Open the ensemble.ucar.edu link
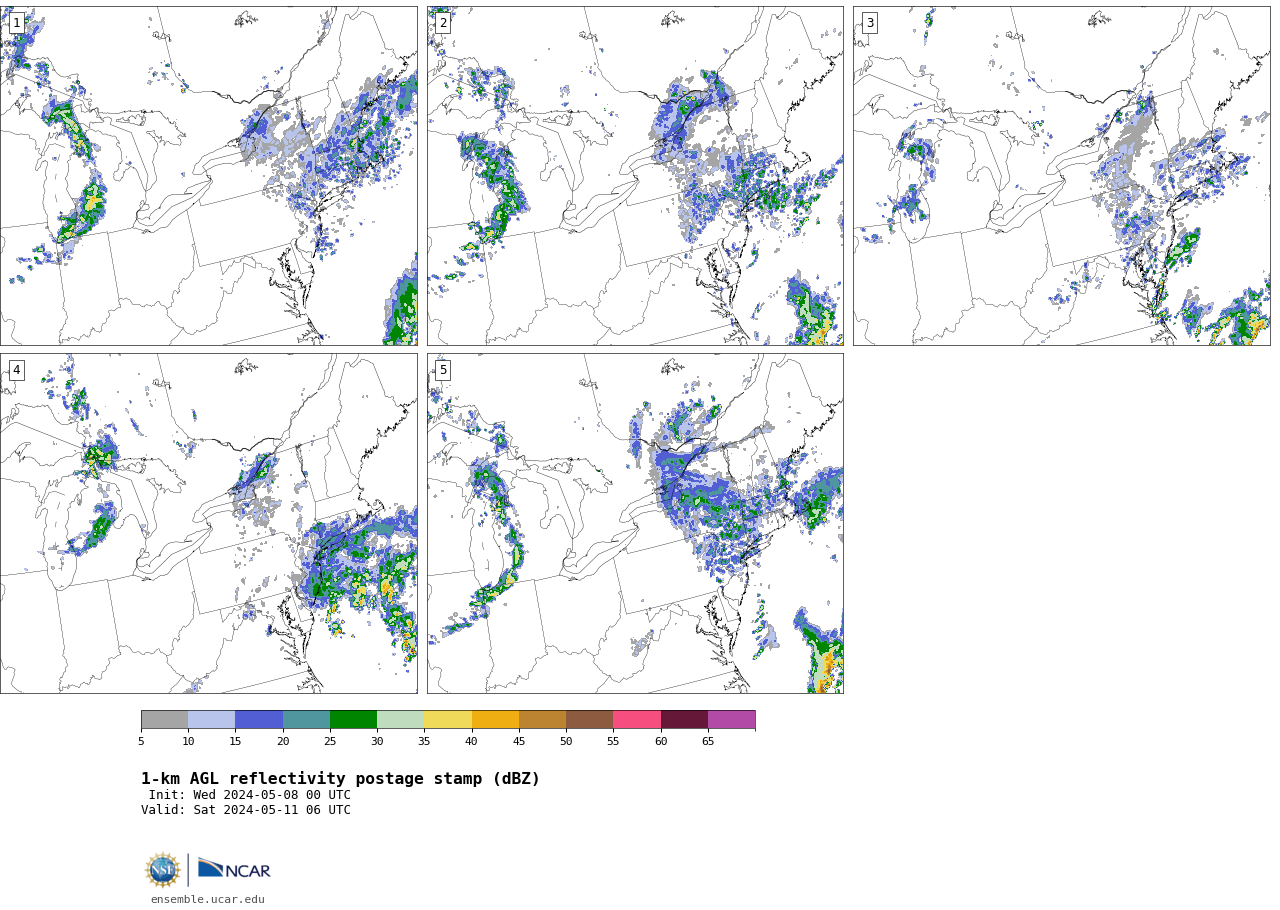The height and width of the screenshot is (910, 1280). pos(208,899)
